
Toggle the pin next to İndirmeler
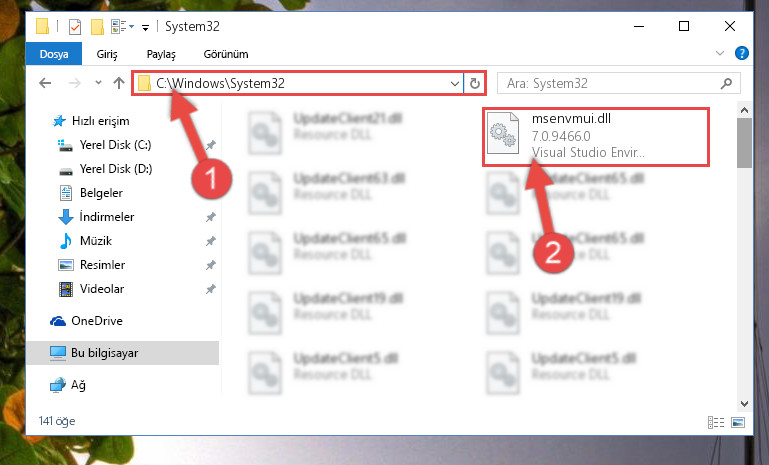coord(210,217)
